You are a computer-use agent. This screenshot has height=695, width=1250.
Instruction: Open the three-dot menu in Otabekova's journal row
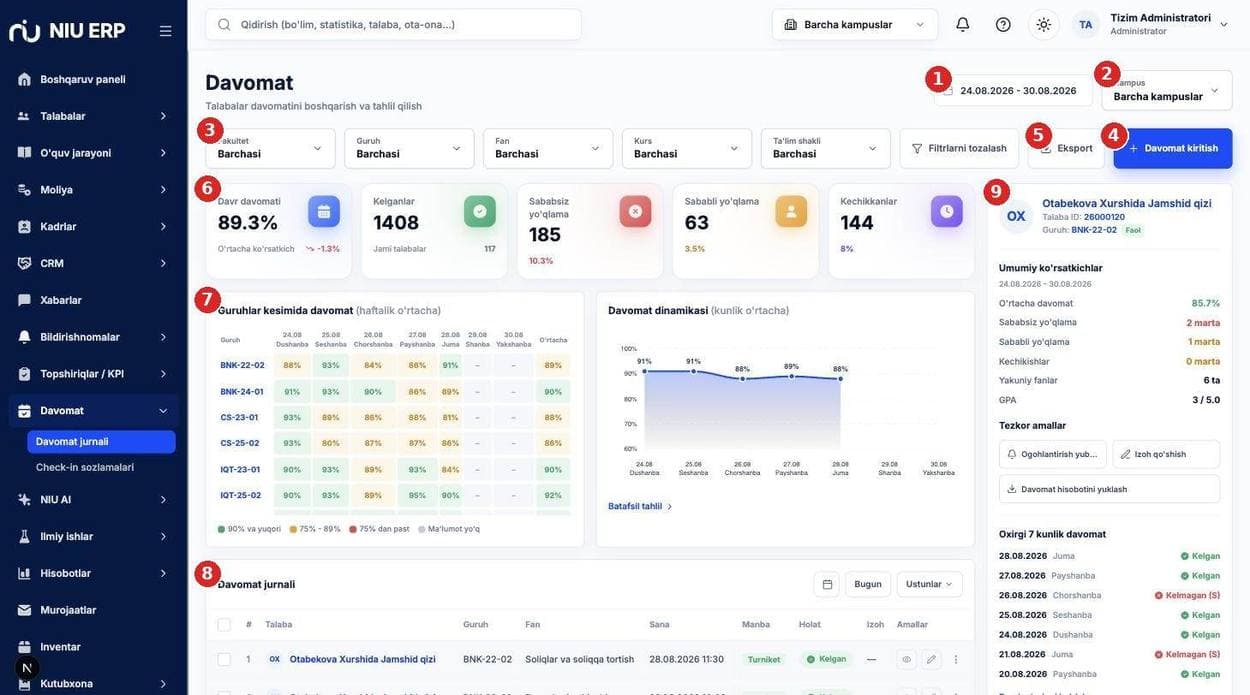point(956,659)
